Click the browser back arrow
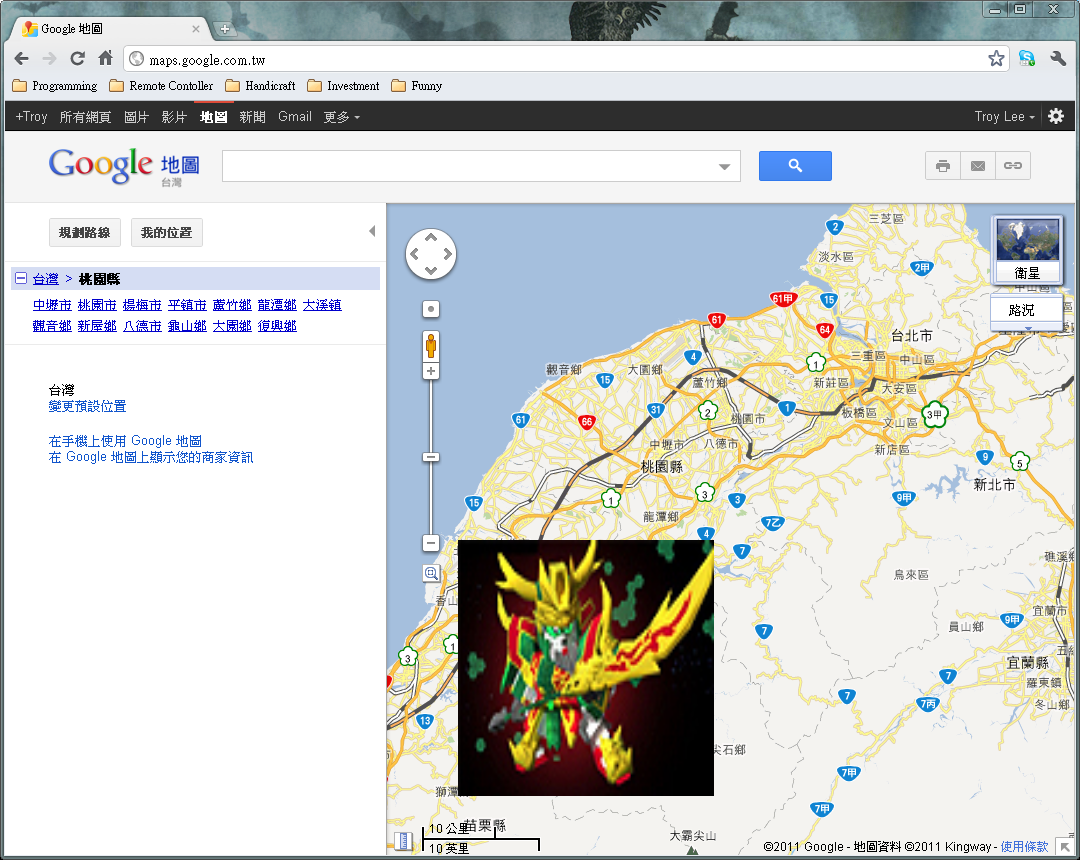This screenshot has width=1080, height=860. (x=21, y=59)
